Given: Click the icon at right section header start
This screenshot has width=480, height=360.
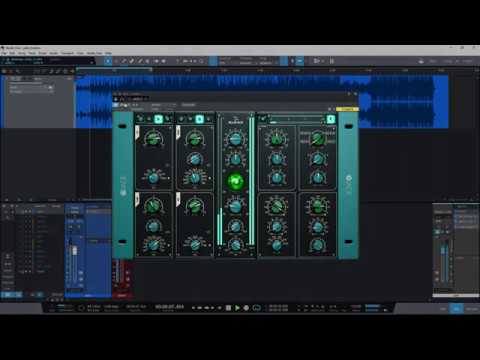Looking at the screenshot, I should coord(262,118).
